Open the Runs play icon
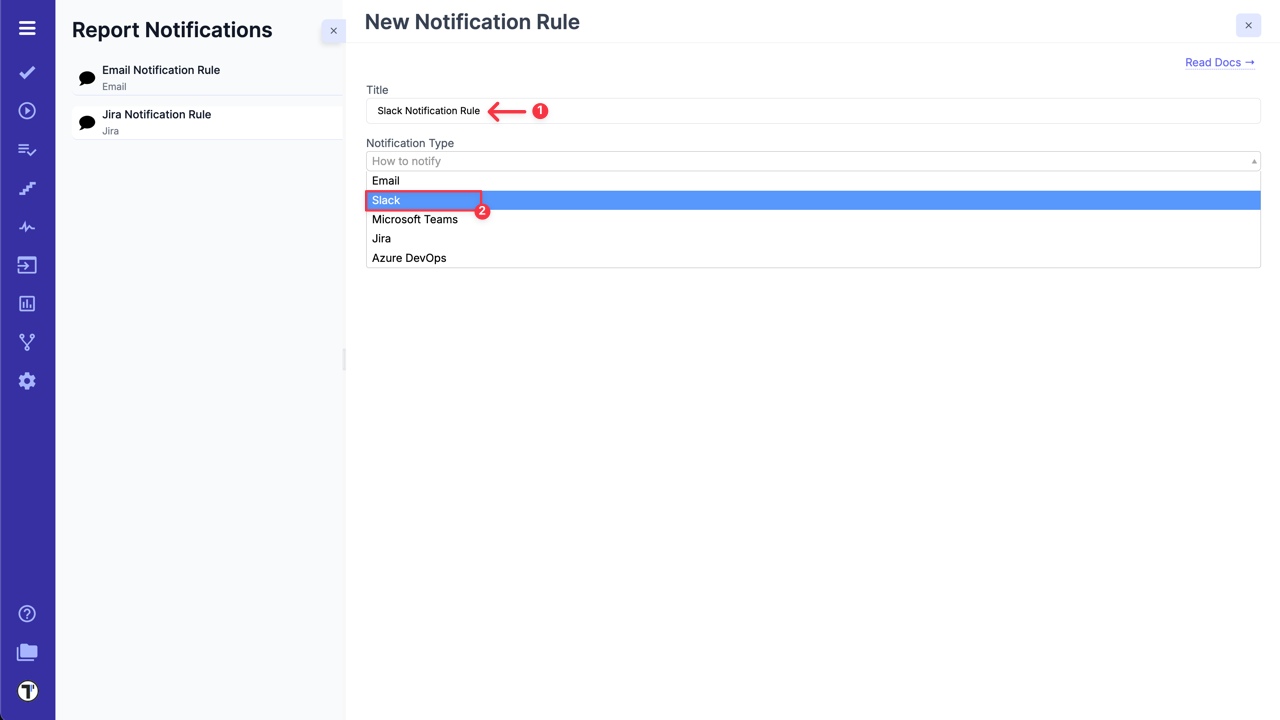Viewport: 1280px width, 720px height. coord(27,111)
